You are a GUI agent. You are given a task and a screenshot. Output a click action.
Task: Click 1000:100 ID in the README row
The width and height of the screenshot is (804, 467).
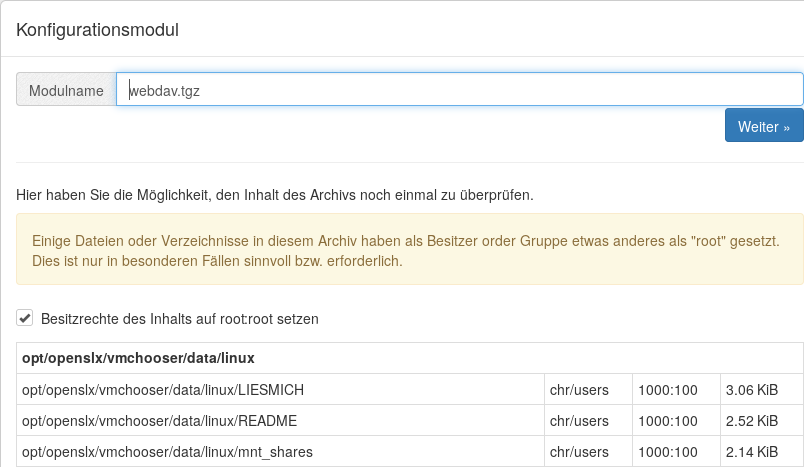click(668, 421)
